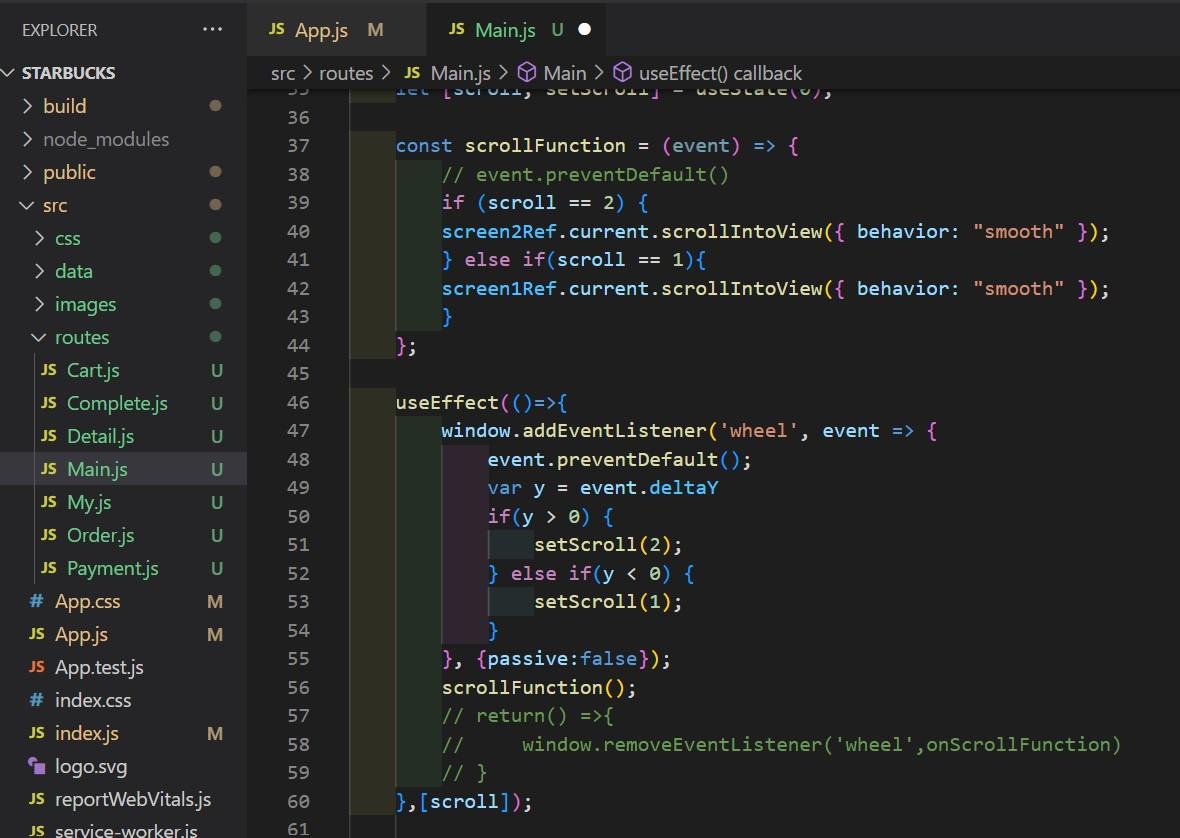
Task: Click the JS icon beside Detail.js
Action: point(49,436)
